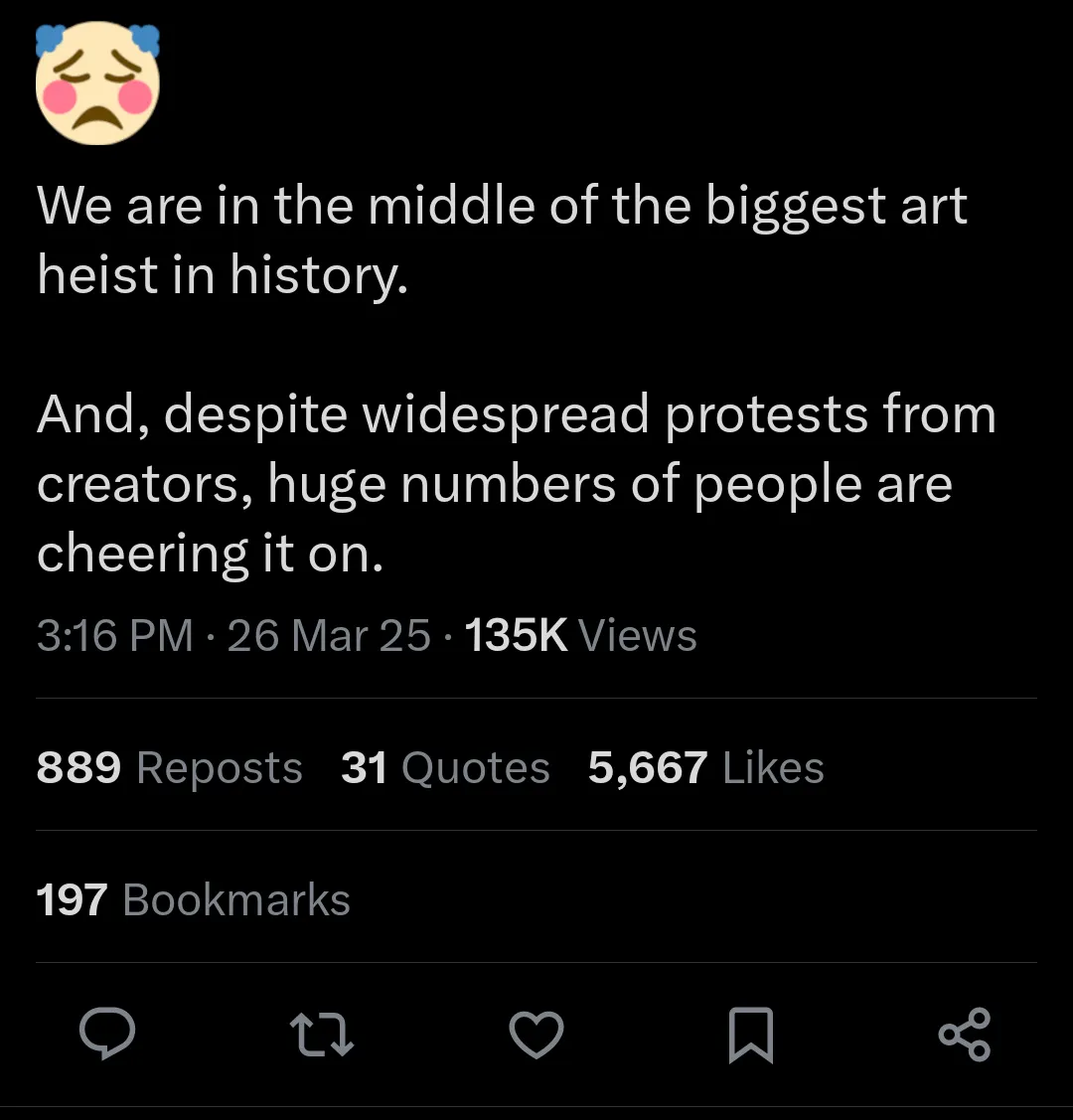
Task: Tap the repost arrows icon
Action: [322, 1035]
